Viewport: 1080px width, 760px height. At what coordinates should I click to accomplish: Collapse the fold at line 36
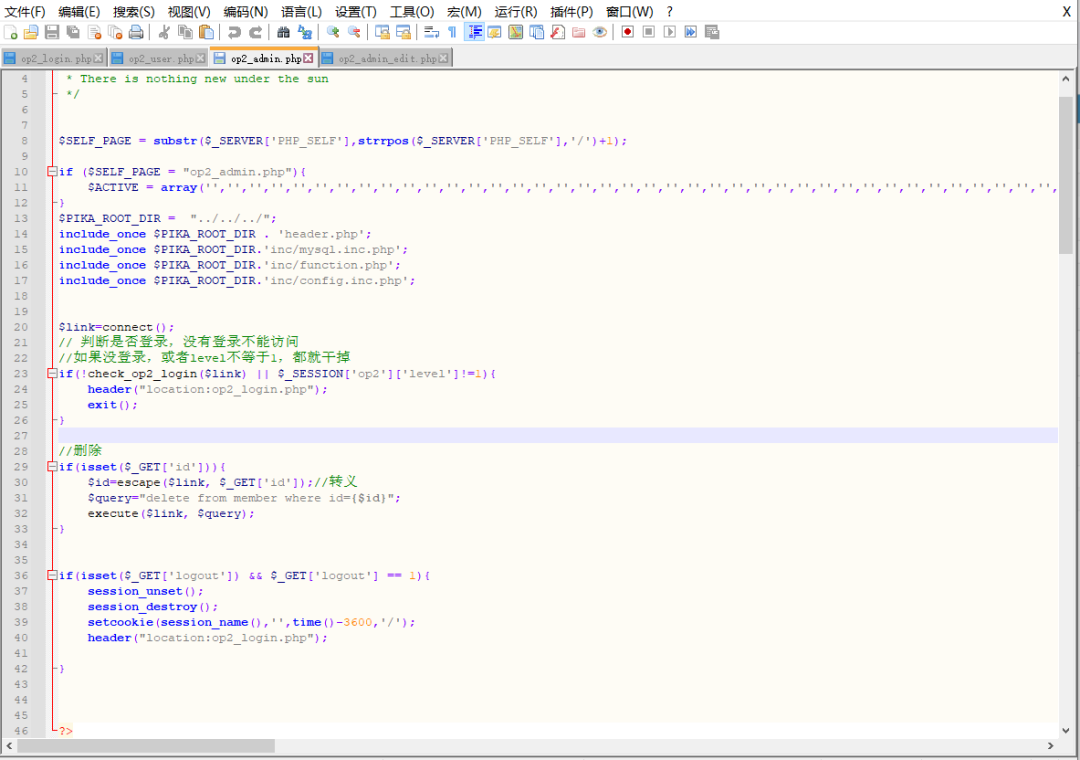pyautogui.click(x=52, y=575)
